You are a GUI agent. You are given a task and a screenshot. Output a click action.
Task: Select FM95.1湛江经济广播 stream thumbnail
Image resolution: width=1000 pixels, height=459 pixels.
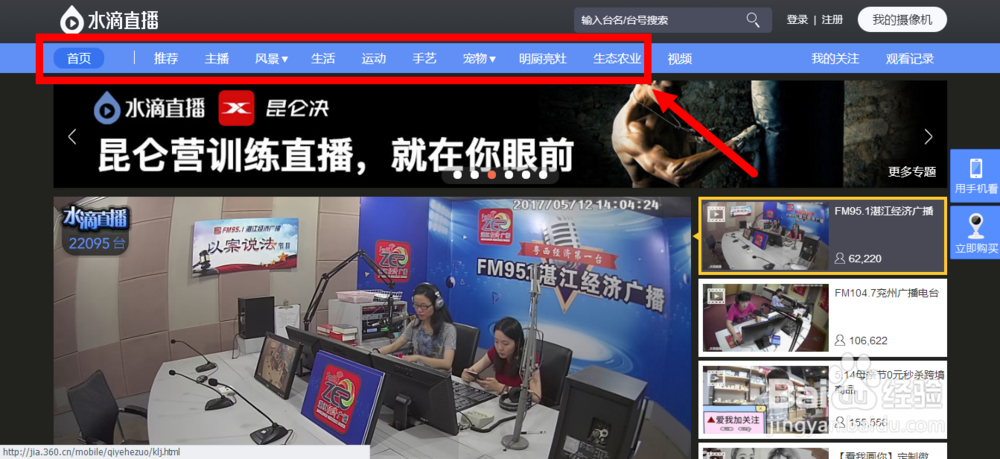point(765,236)
